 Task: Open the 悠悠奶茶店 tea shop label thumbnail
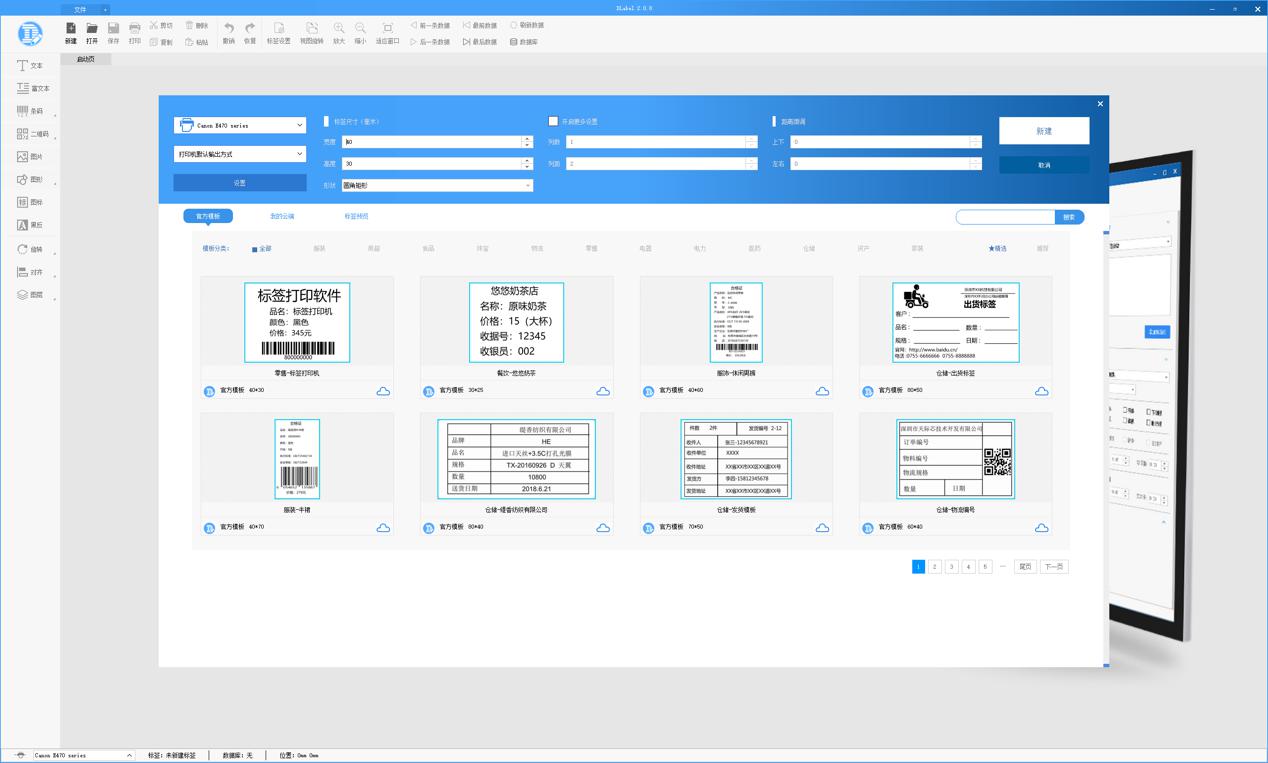(517, 322)
